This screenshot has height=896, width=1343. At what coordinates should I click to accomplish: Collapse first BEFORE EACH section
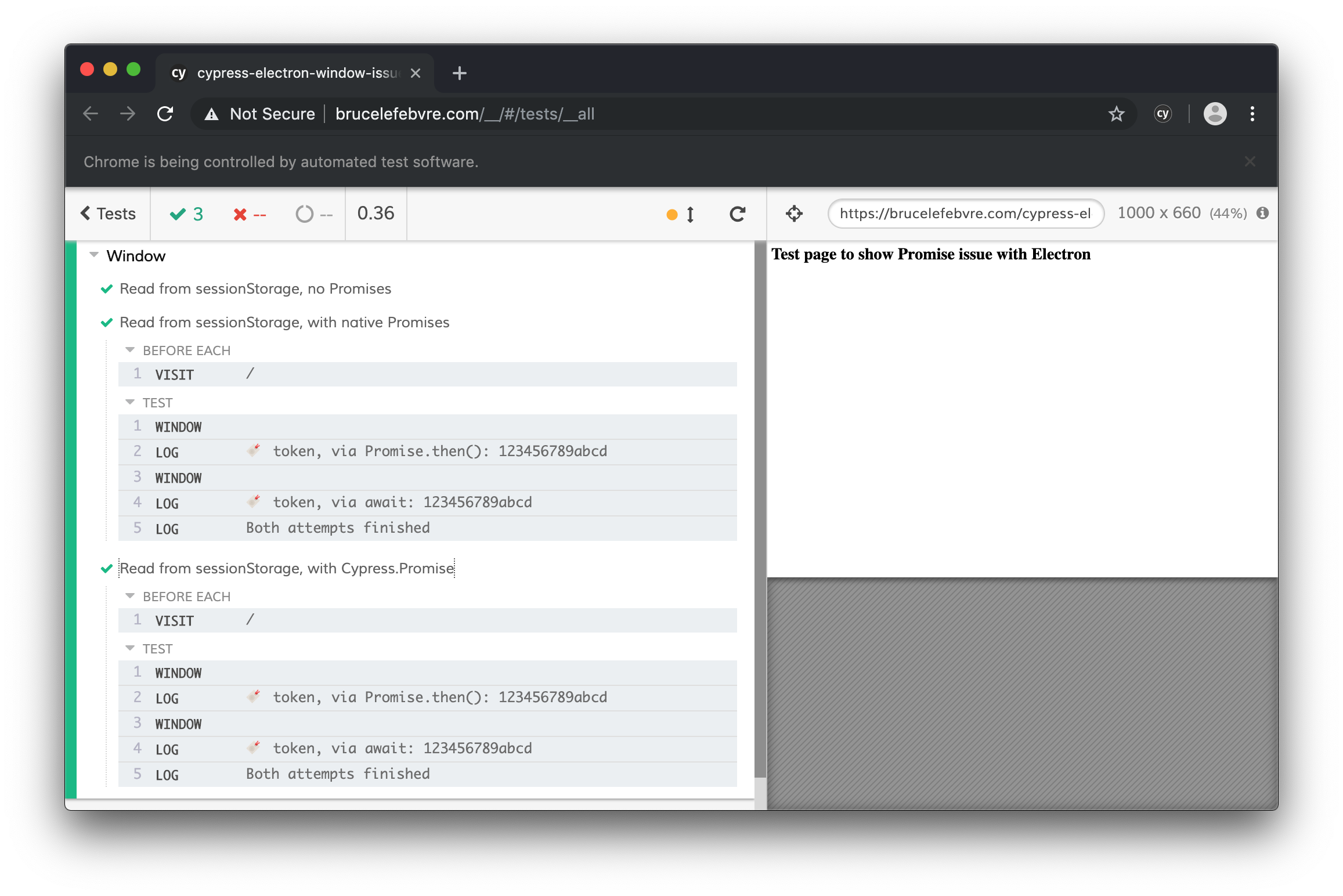point(130,351)
